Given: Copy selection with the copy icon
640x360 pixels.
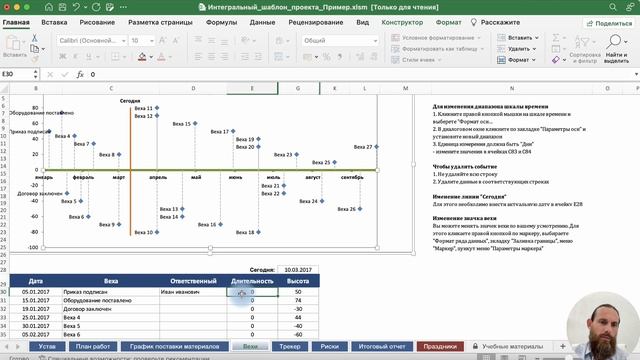Looking at the screenshot, I should (x=35, y=49).
